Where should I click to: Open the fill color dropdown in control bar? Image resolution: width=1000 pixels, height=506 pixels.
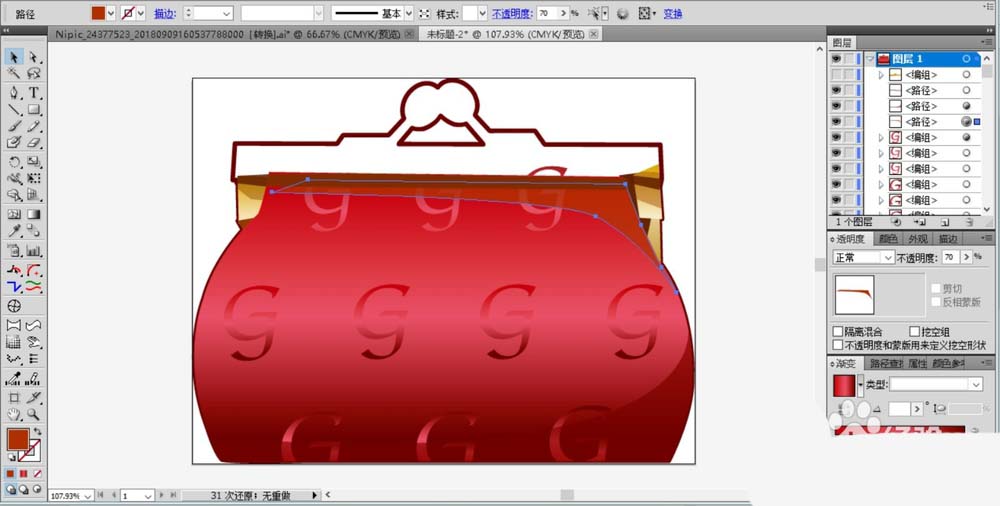(111, 13)
